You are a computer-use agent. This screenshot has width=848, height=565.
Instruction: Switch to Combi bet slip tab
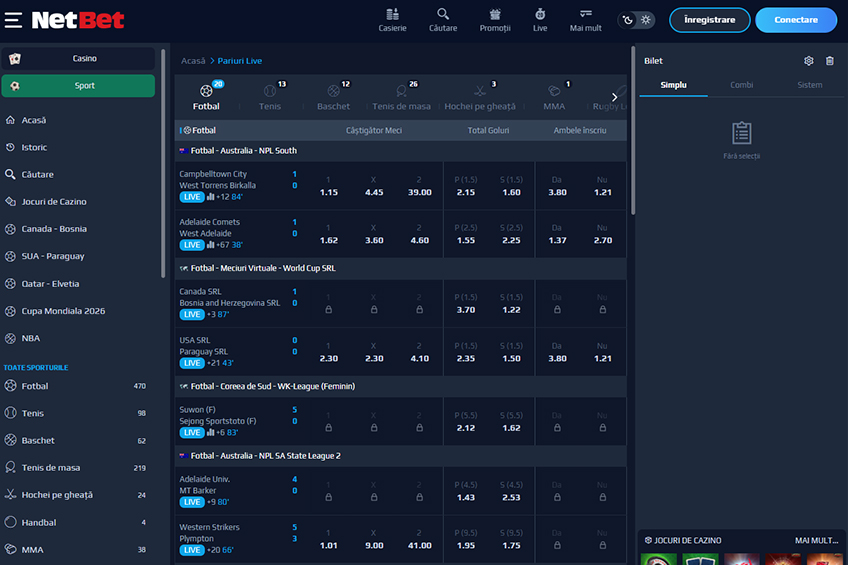[741, 85]
